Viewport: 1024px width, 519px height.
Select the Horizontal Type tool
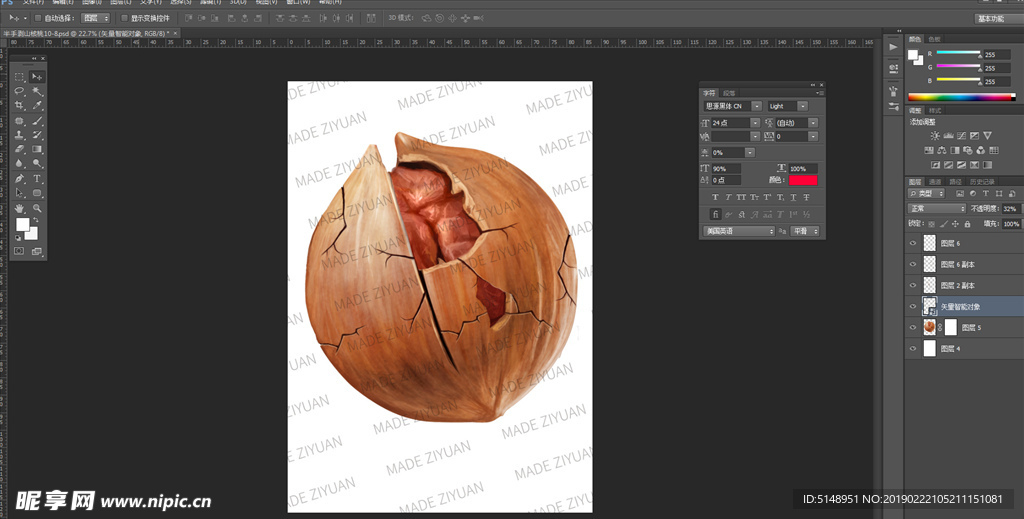[x=37, y=178]
